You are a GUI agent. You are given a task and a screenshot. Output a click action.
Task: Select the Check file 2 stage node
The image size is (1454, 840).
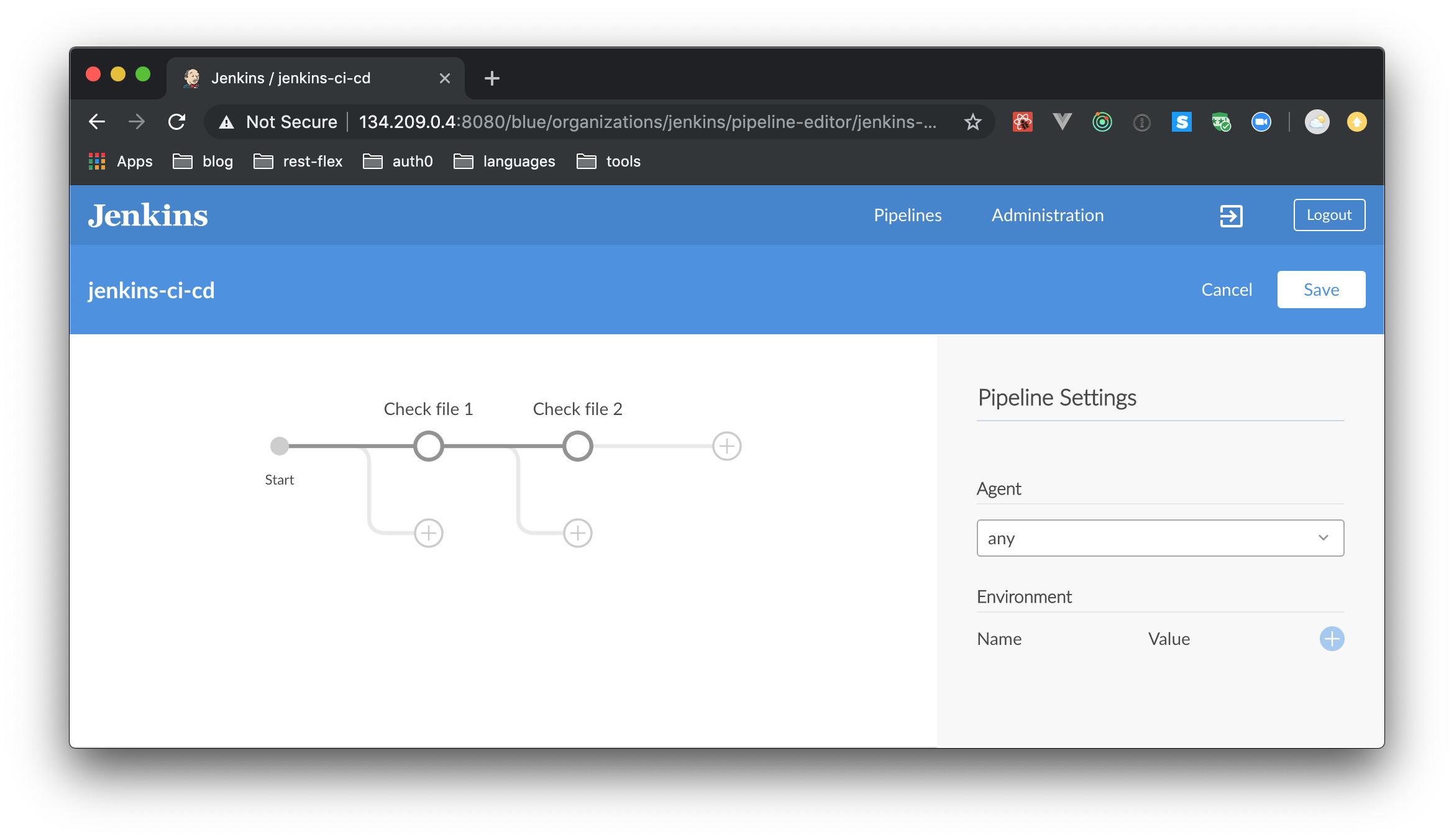pyautogui.click(x=578, y=446)
